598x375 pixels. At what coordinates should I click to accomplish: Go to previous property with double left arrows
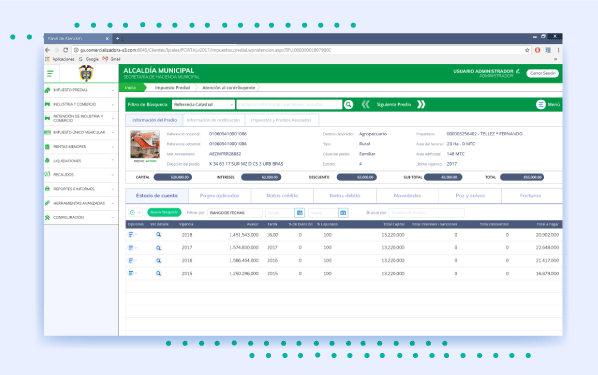tap(365, 105)
